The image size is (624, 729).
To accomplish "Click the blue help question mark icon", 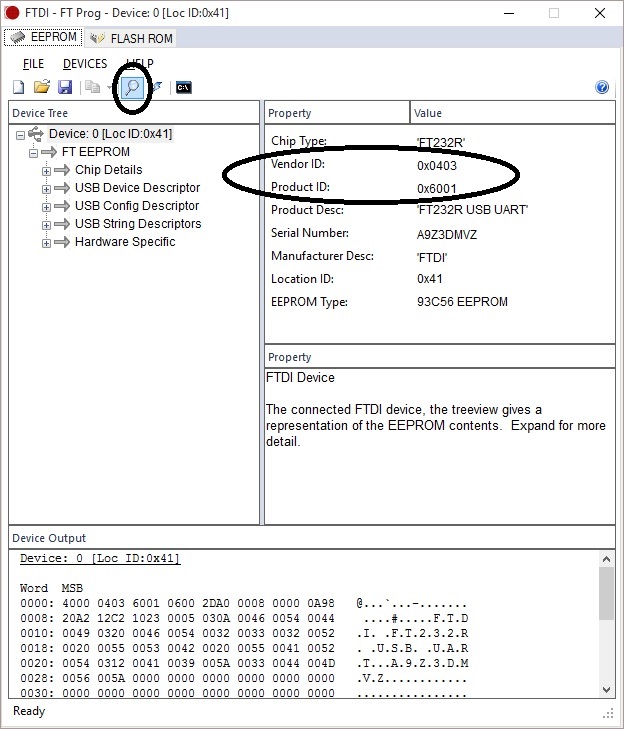I will (602, 87).
